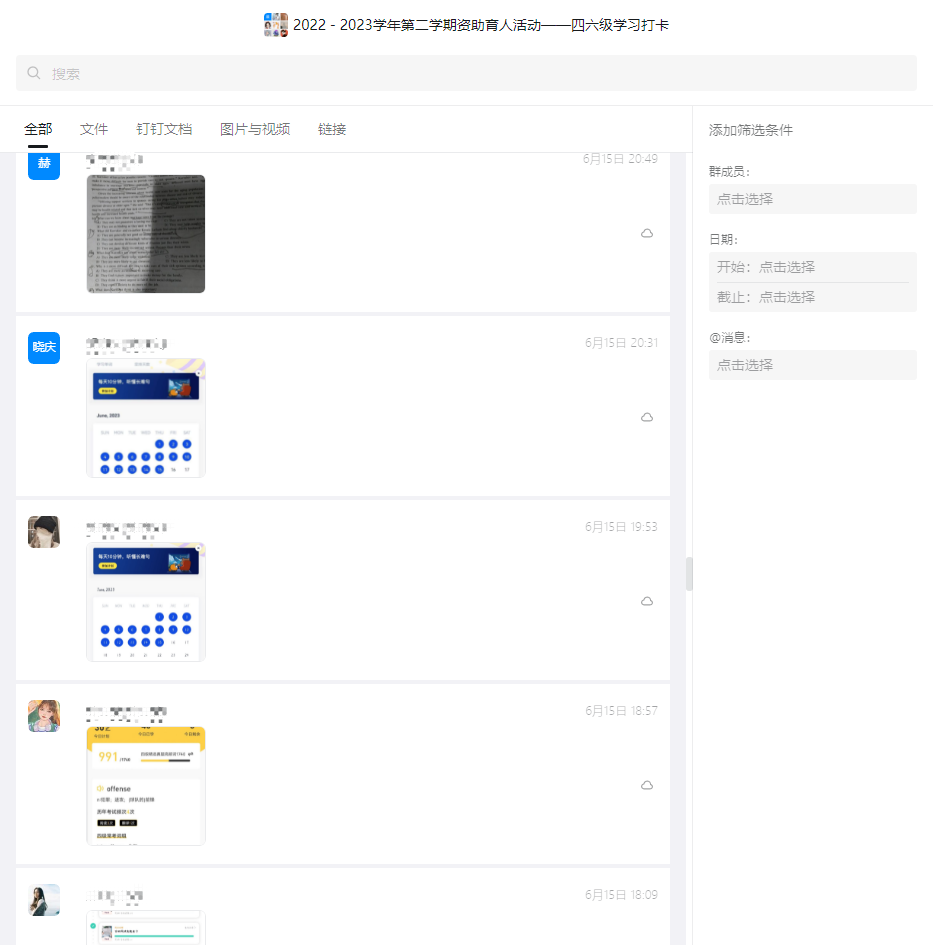Select the 钉钉文档 tab
Image resolution: width=933 pixels, height=945 pixels.
[x=164, y=129]
